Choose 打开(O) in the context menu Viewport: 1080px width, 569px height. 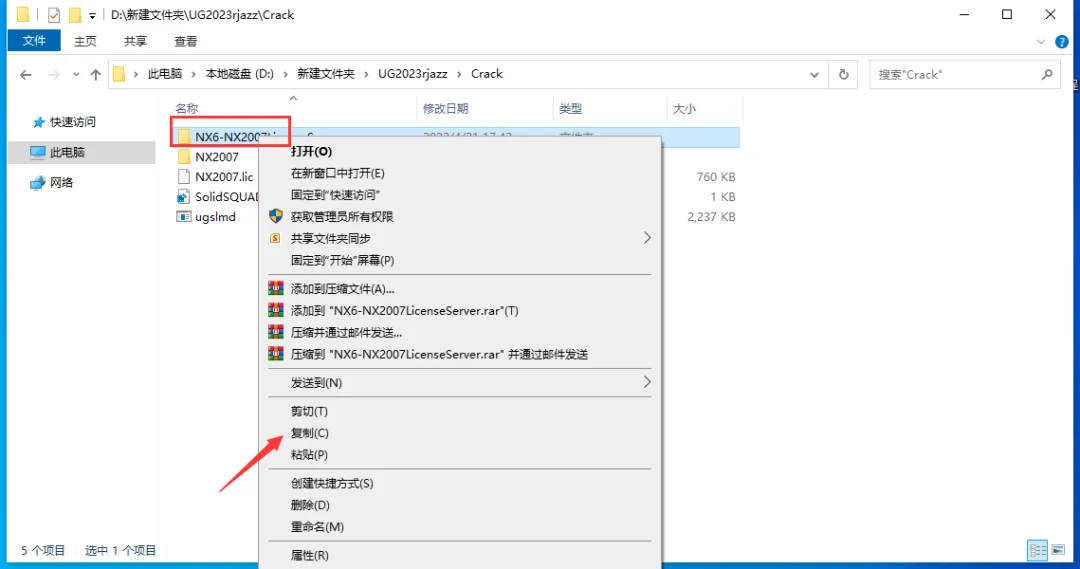[x=459, y=152]
